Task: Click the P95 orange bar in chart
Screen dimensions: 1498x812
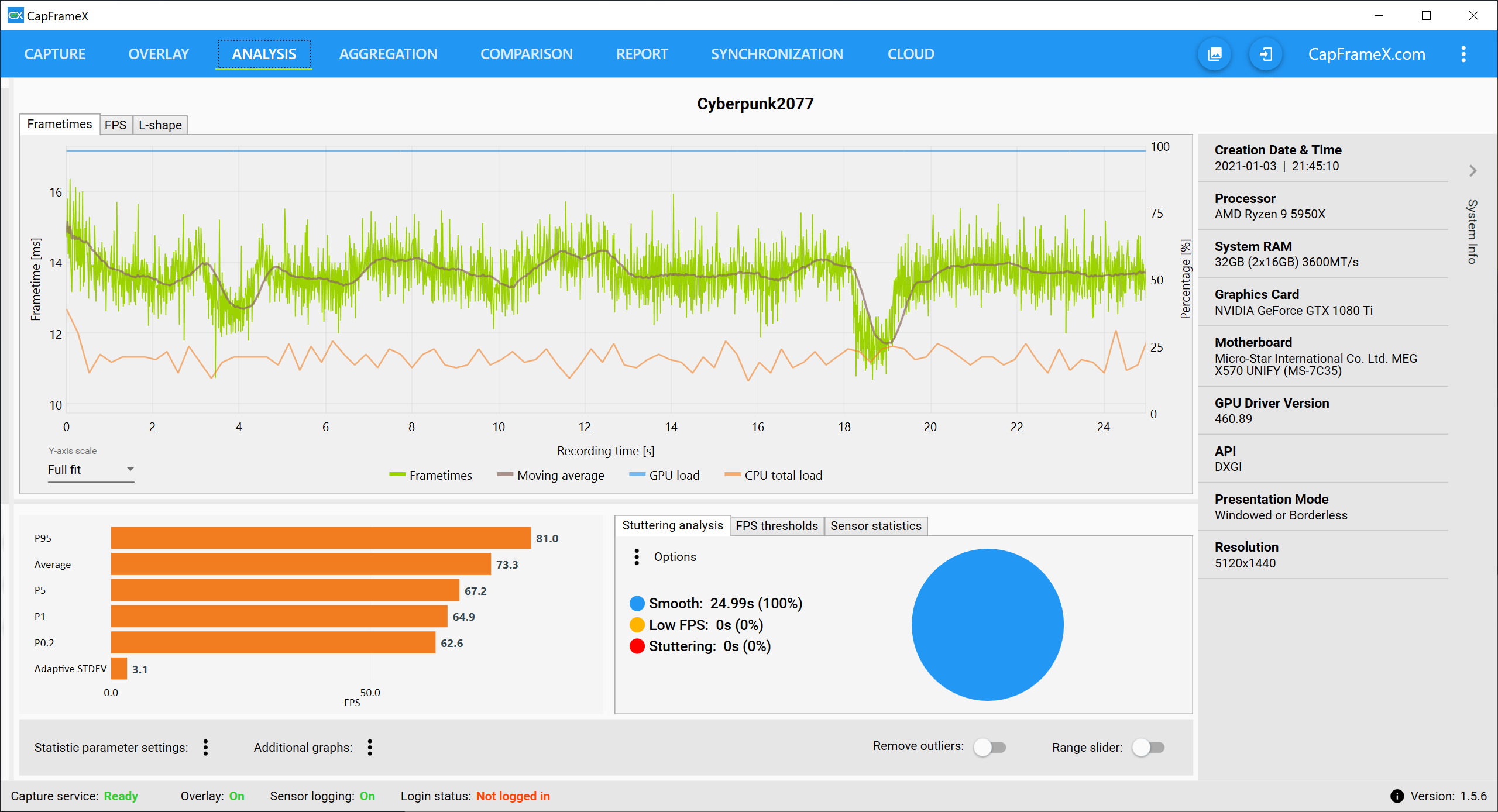Action: click(321, 538)
